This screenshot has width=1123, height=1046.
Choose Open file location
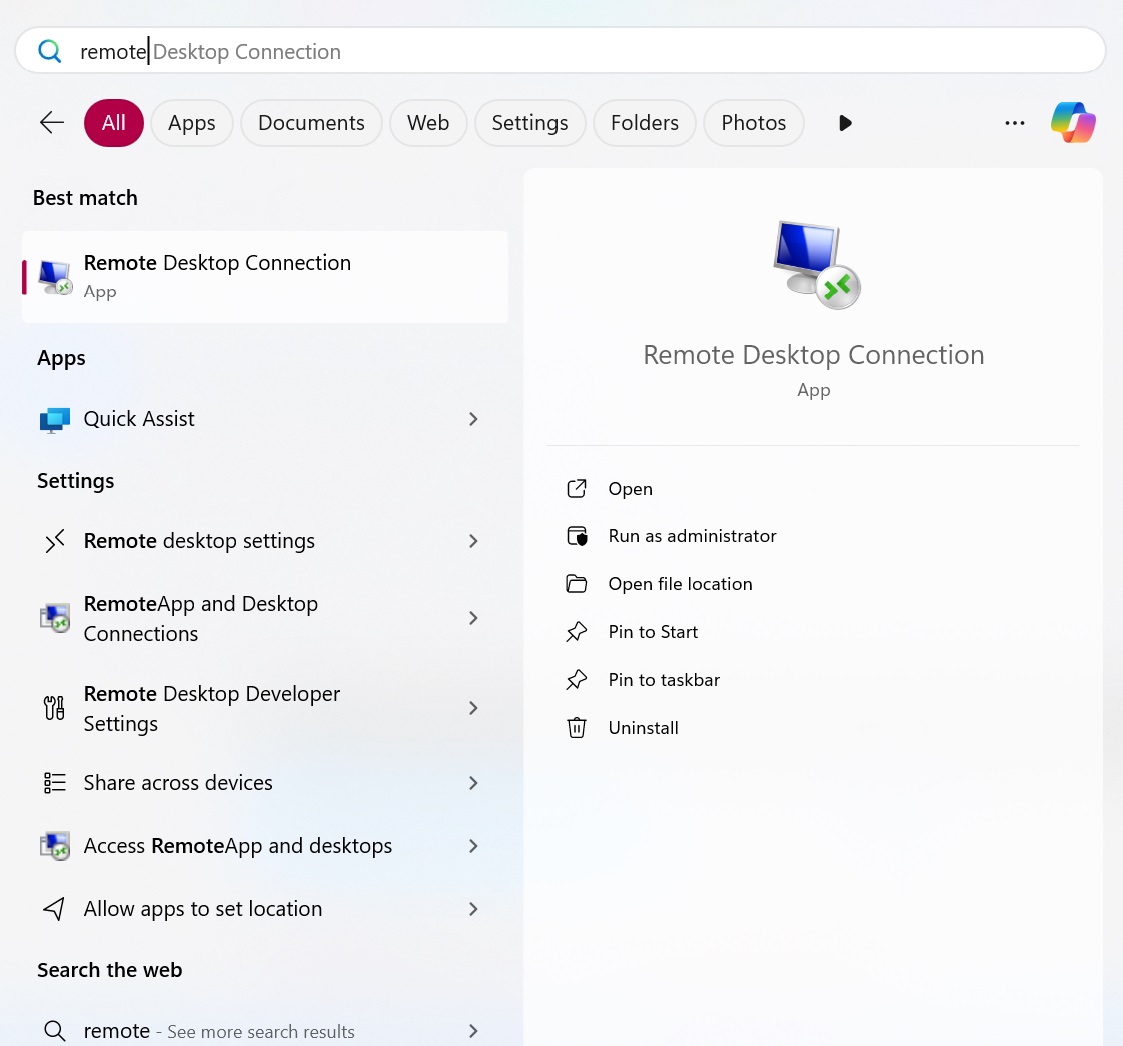click(680, 584)
